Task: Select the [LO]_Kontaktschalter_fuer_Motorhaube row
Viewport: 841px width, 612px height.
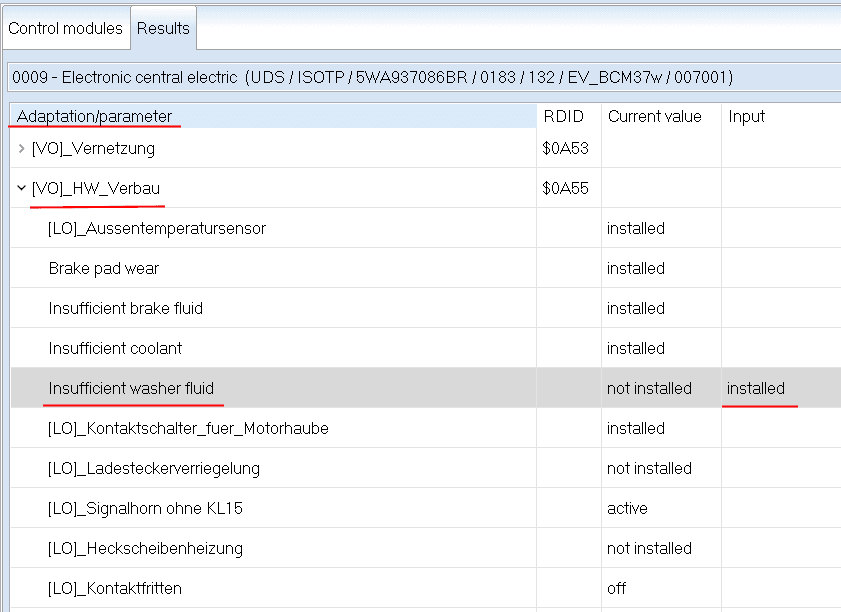Action: click(188, 428)
